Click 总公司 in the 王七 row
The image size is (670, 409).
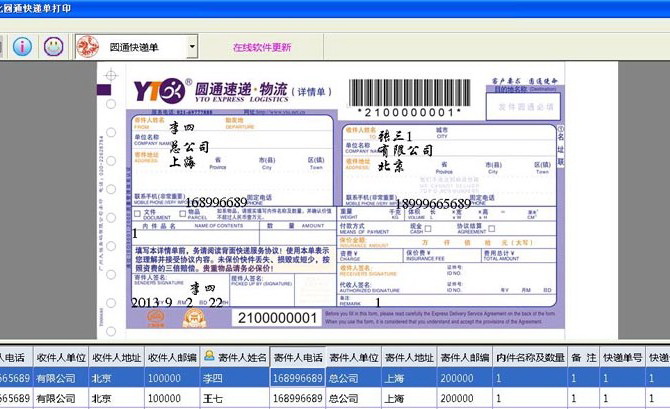point(353,398)
